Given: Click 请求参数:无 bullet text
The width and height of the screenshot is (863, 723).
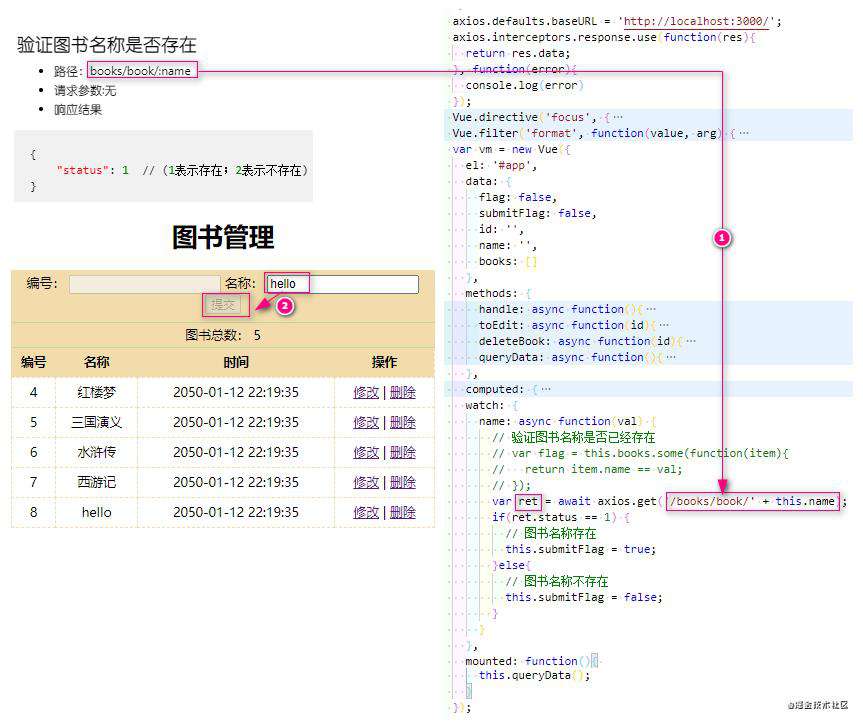Looking at the screenshot, I should [x=85, y=90].
